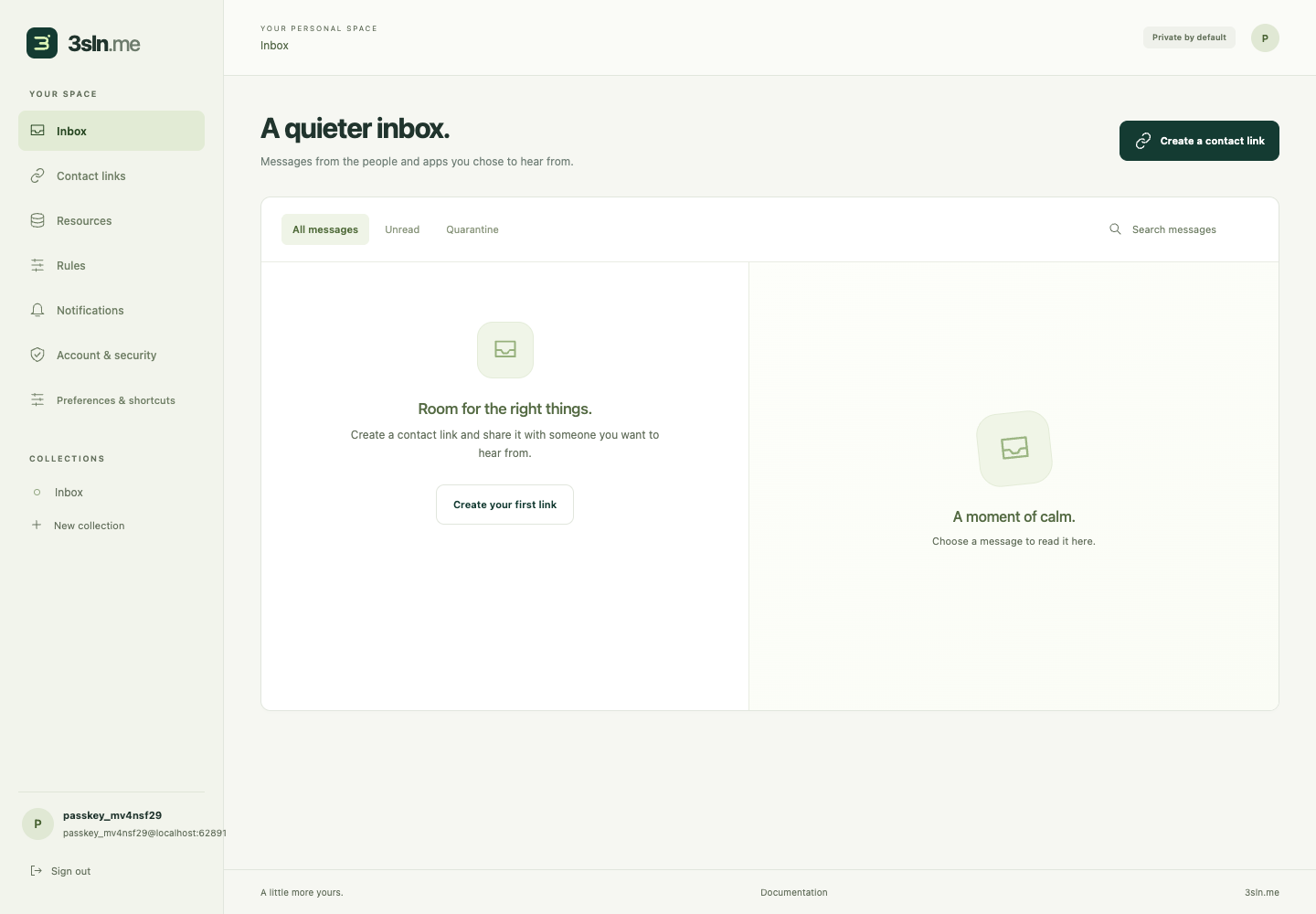The height and width of the screenshot is (914, 1316).
Task: Click Create your first link button
Action: [504, 505]
